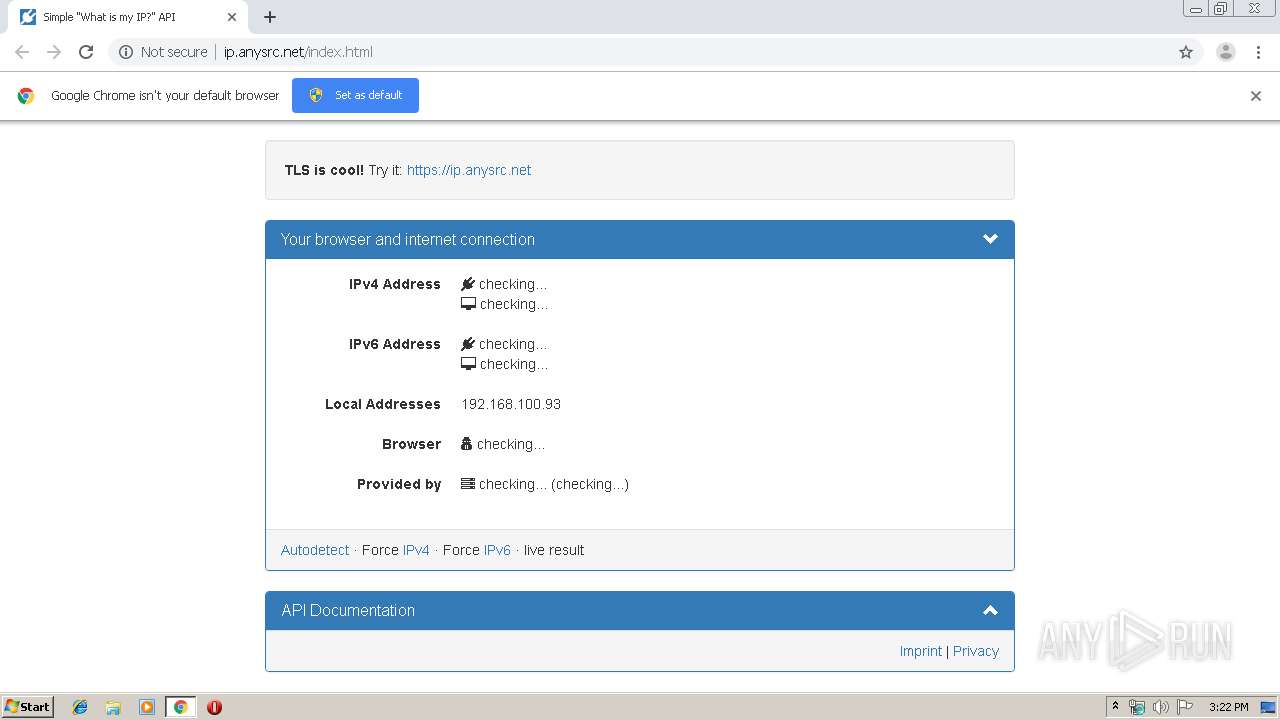Click the plug icon beside IPv6 Address
1280x720 pixels.
tap(468, 344)
